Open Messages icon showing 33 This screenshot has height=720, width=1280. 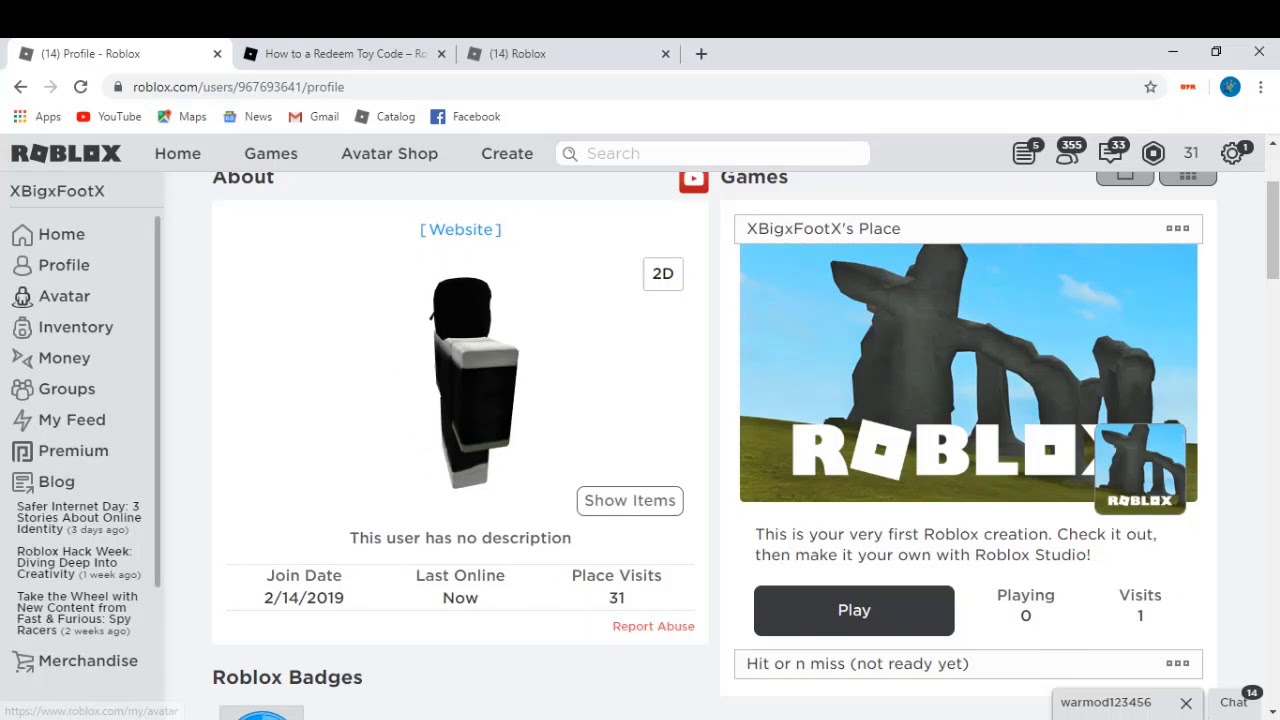tap(1111, 153)
